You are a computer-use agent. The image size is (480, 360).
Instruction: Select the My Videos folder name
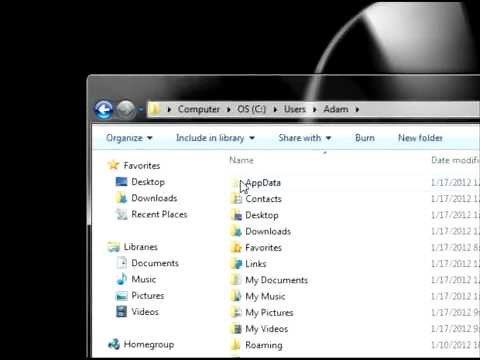267,329
